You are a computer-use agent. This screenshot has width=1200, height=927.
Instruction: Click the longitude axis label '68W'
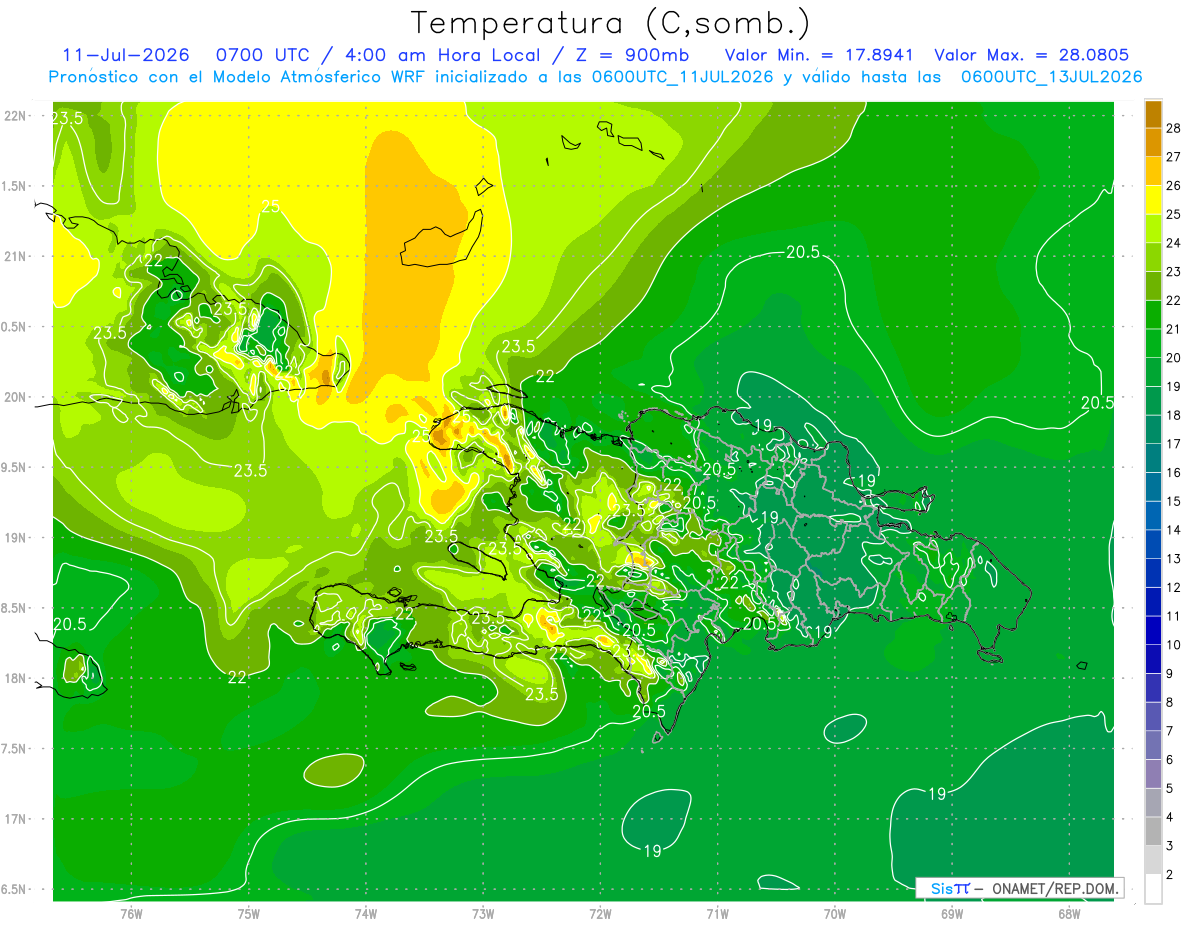pos(1069,913)
